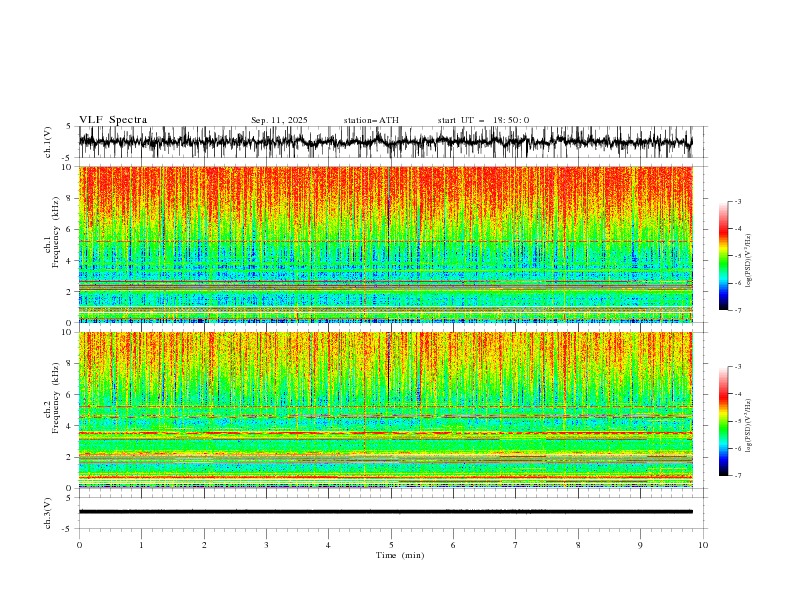Click the time-axis tick label "1"

pyautogui.click(x=141, y=545)
